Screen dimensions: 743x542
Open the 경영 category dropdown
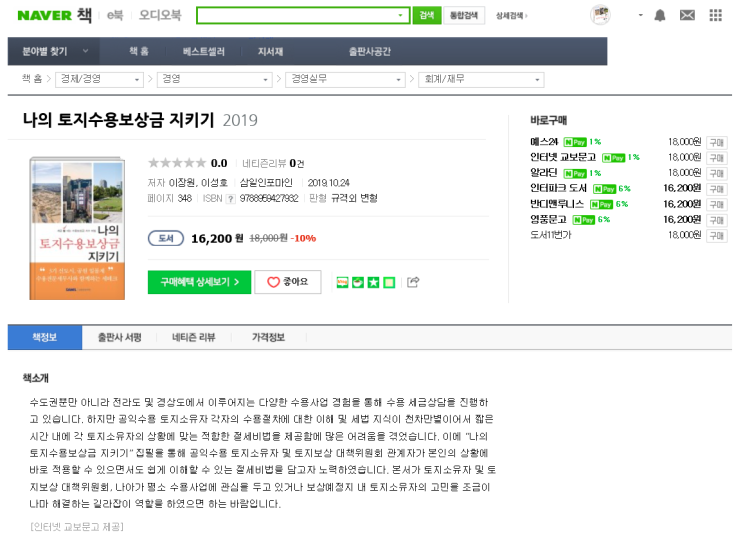[x=215, y=80]
